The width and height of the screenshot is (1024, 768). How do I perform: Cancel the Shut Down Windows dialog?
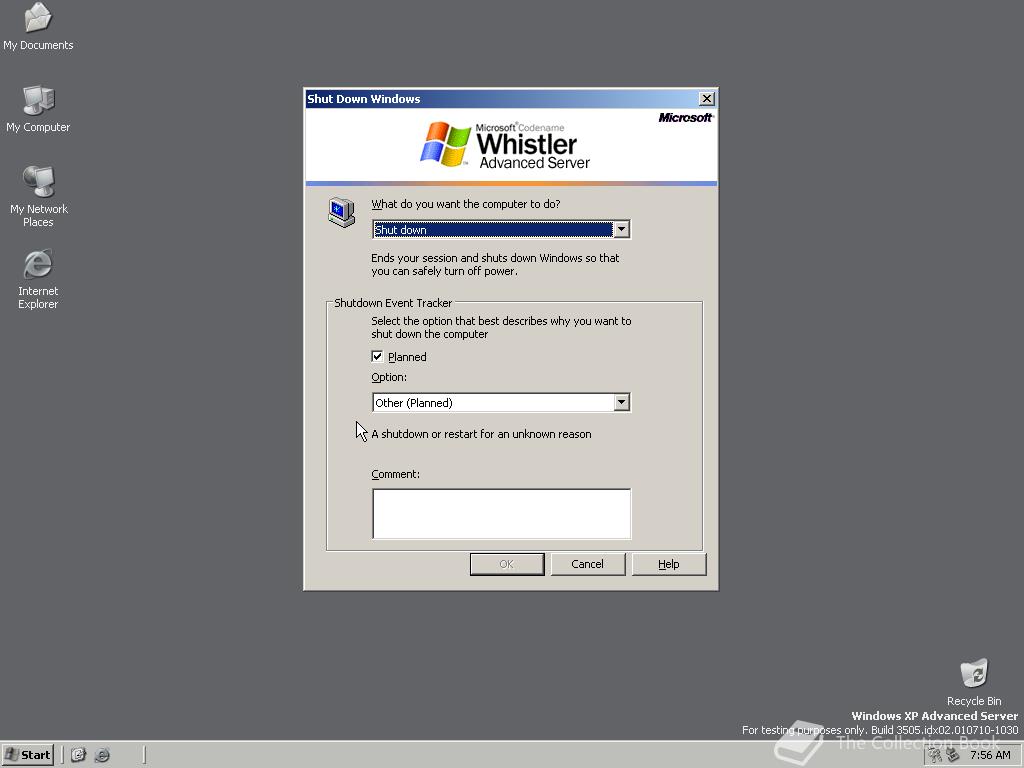[588, 564]
